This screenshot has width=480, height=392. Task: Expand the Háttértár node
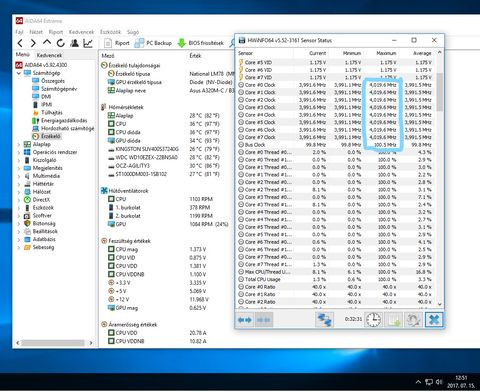pos(19,184)
